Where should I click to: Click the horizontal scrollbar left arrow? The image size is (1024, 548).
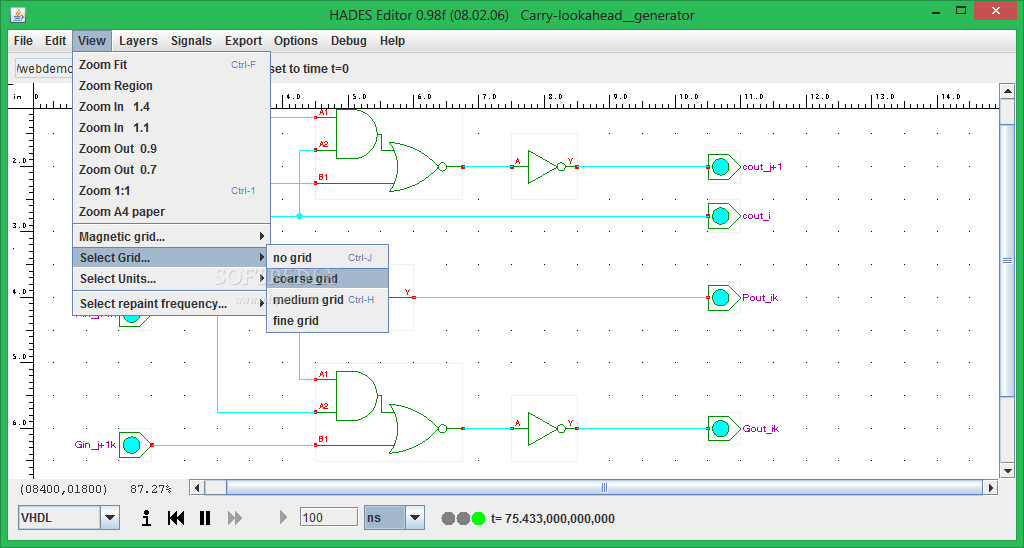tap(196, 487)
